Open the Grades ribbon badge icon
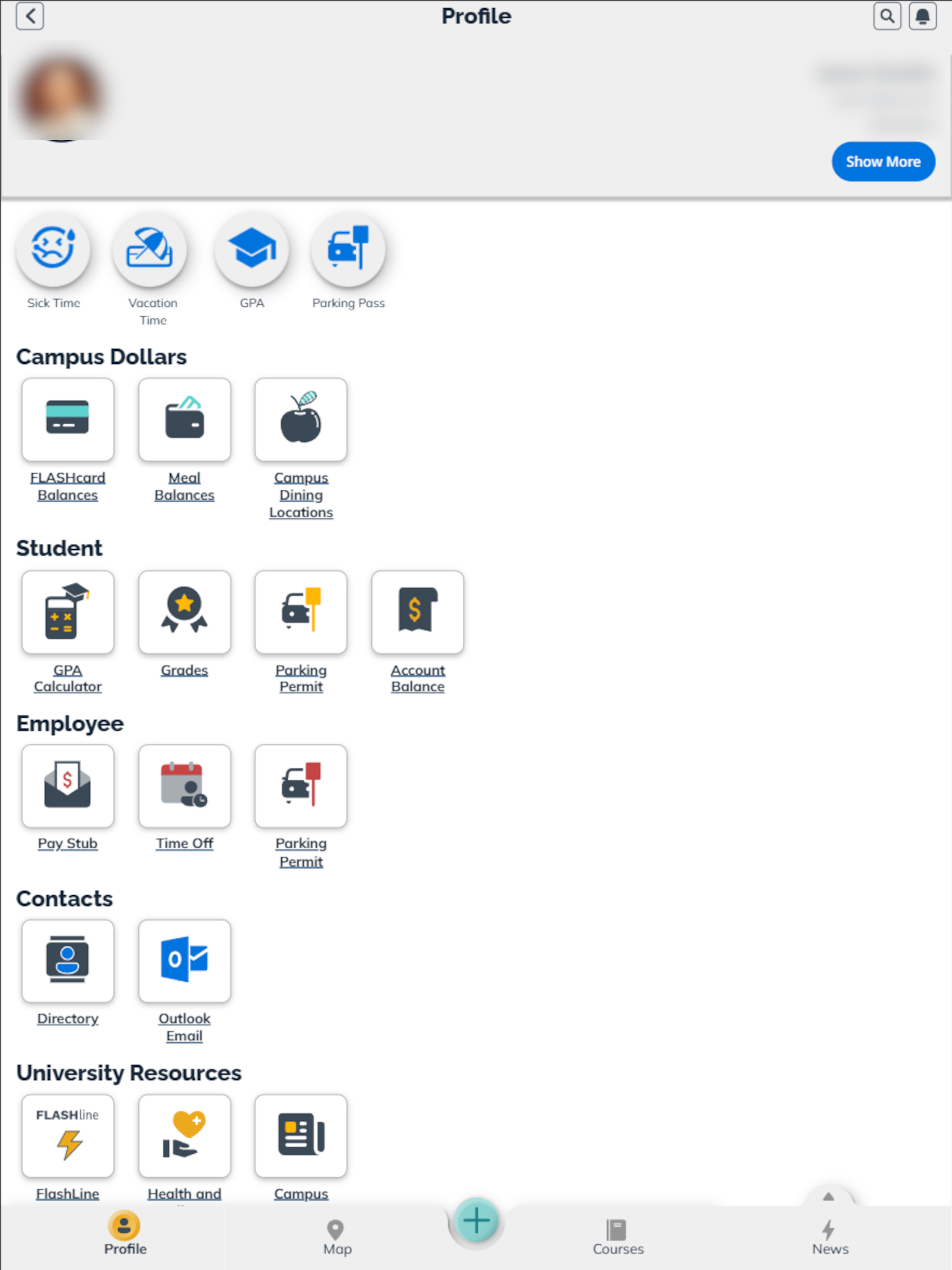Image resolution: width=952 pixels, height=1270 pixels. click(184, 611)
